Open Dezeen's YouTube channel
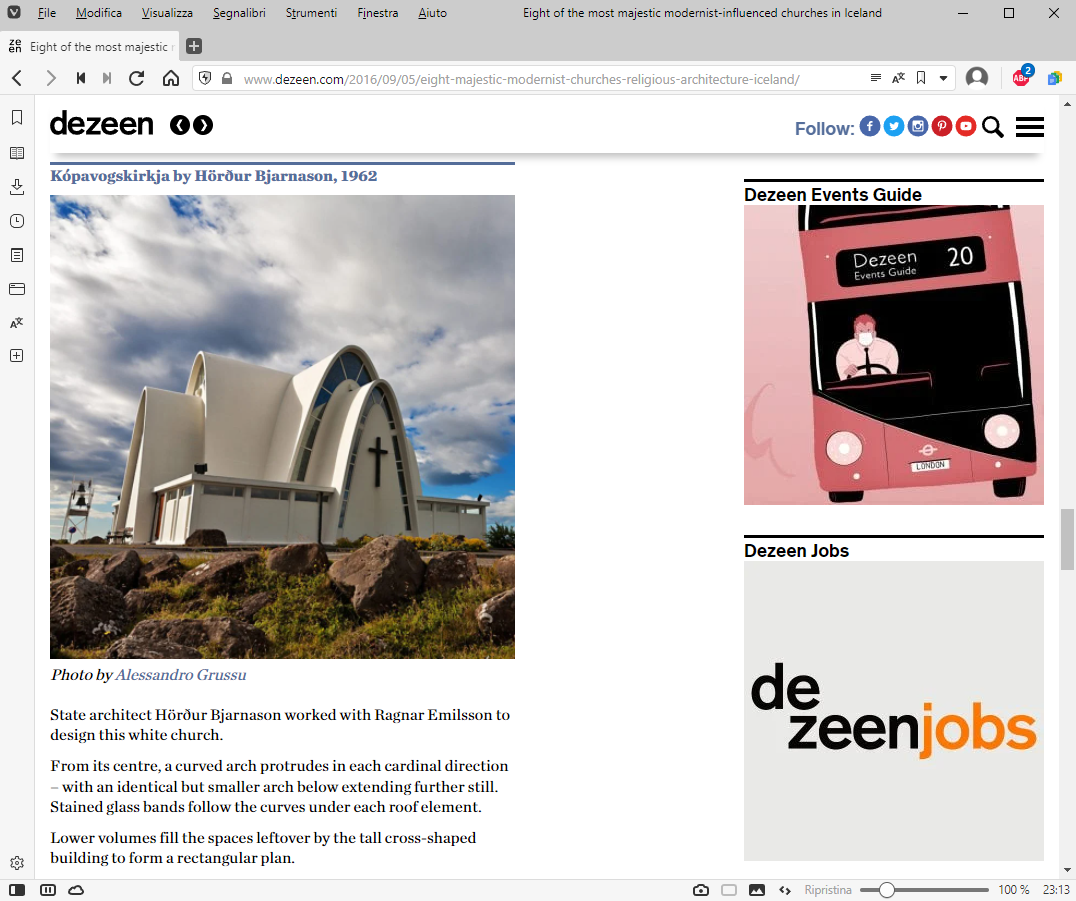1076x901 pixels. pos(966,126)
